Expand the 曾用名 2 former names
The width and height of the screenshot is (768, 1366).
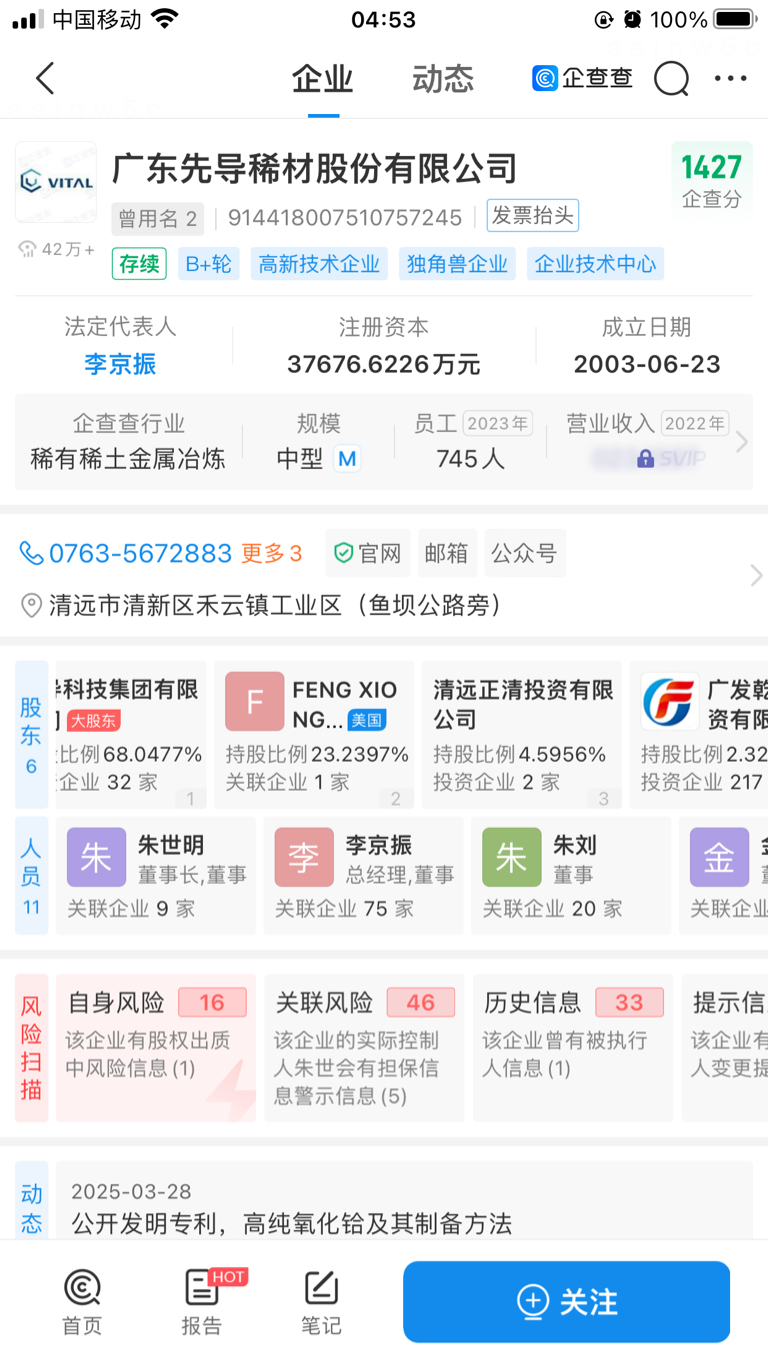[158, 218]
